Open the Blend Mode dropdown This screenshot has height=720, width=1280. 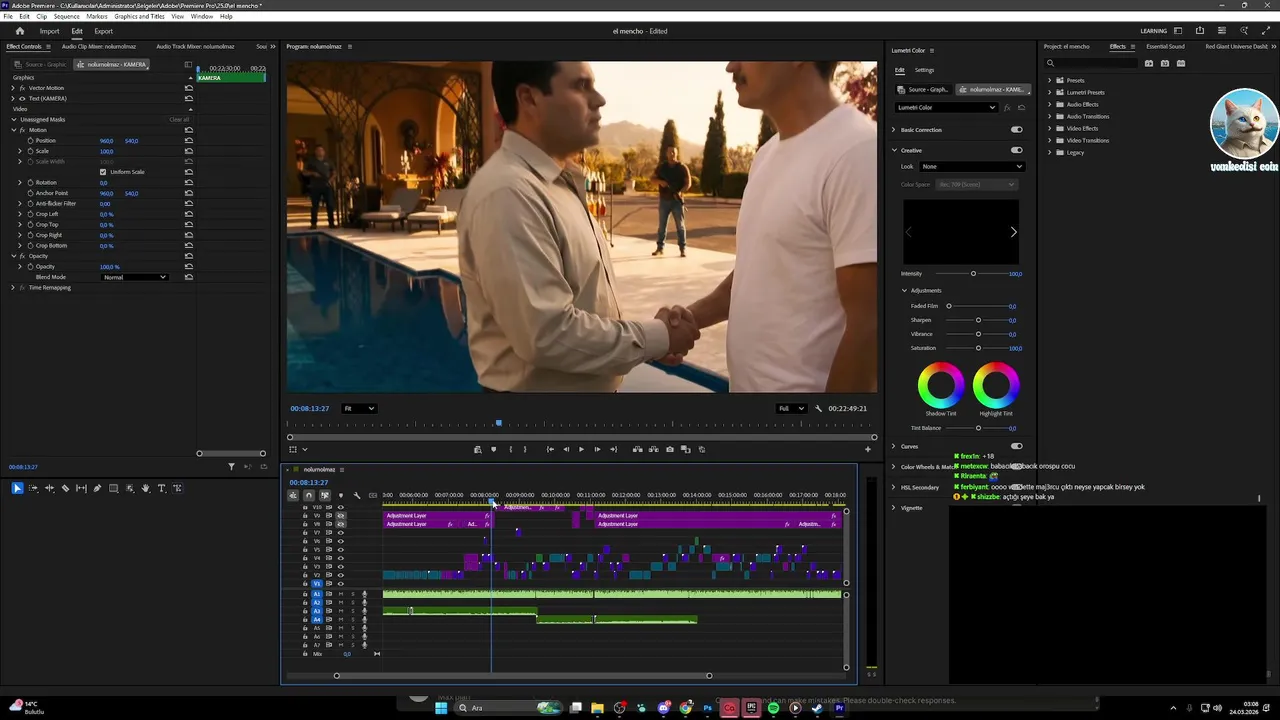[x=135, y=277]
